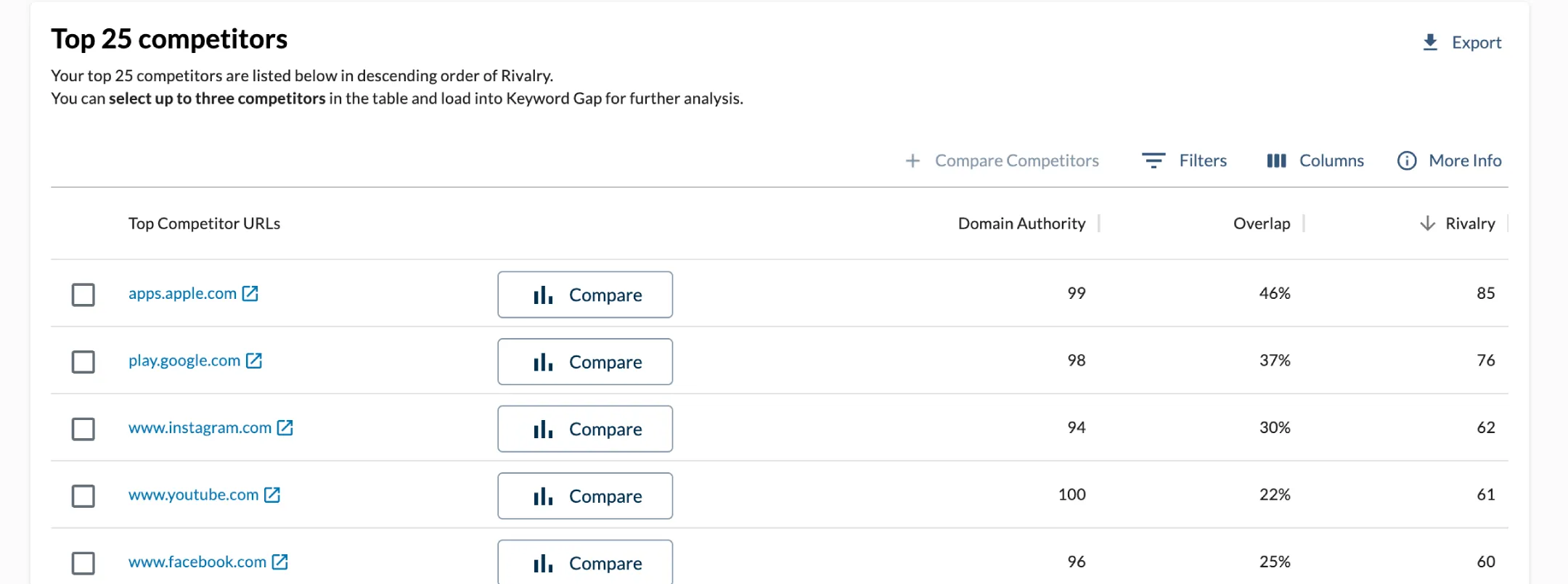The image size is (1568, 584).
Task: Open the More Info label
Action: (x=1465, y=160)
